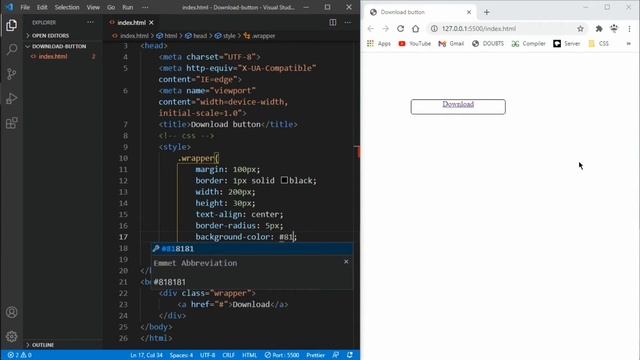Click the feedback icon in status bar
The image size is (640, 360).
pos(336,355)
